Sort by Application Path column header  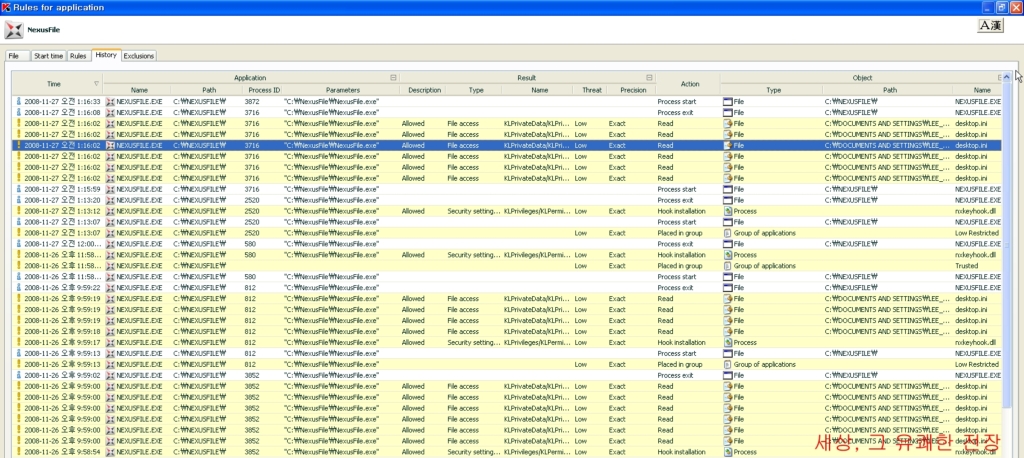(x=209, y=90)
